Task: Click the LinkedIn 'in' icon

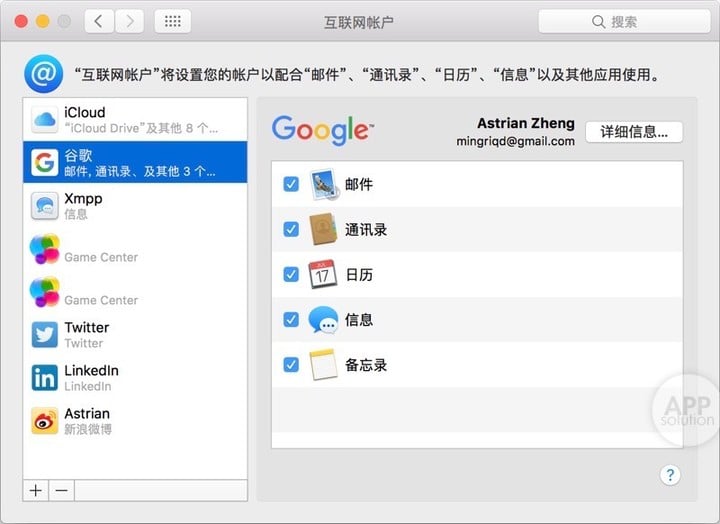Action: [x=45, y=378]
